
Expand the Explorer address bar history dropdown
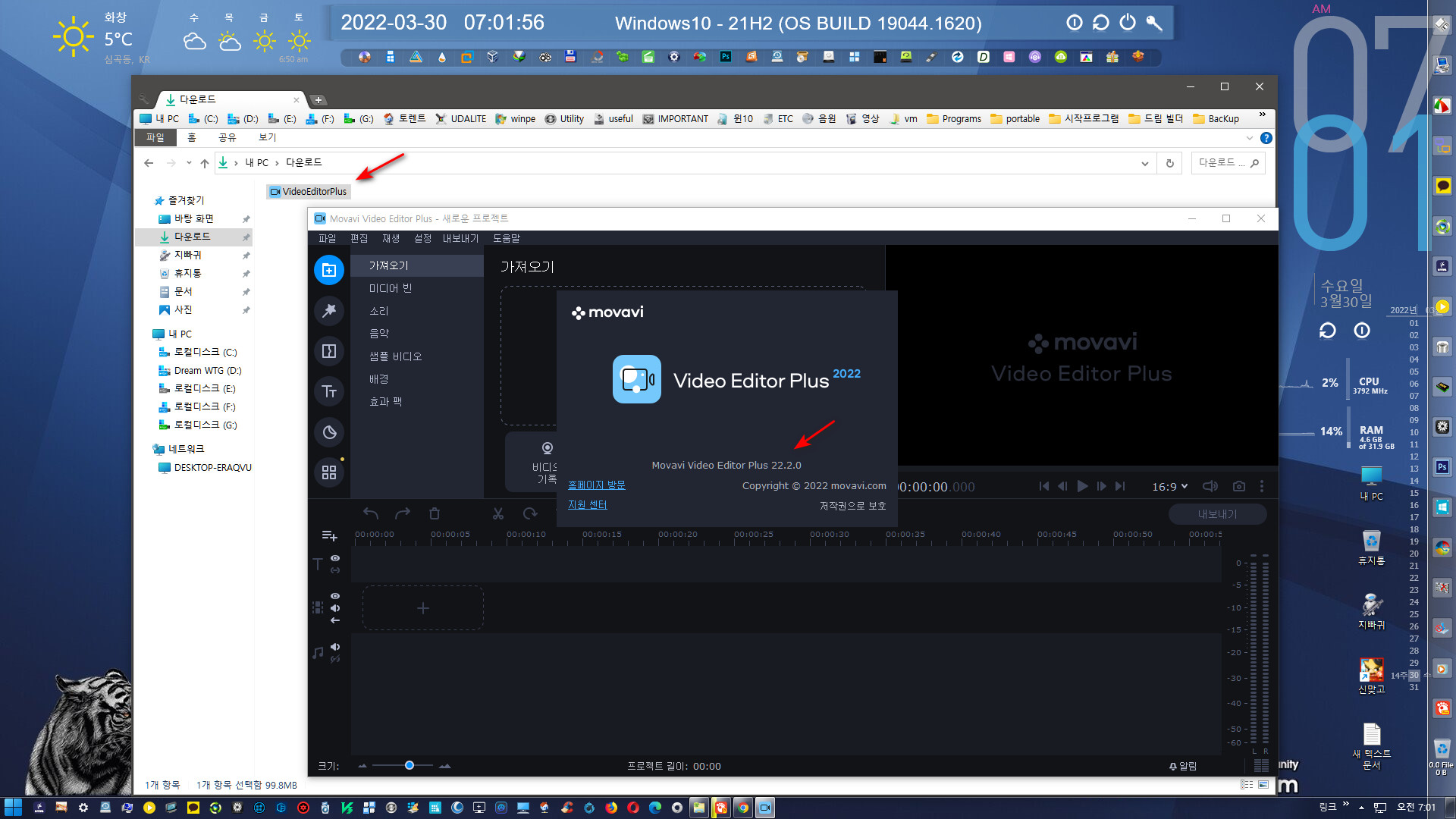tap(1144, 163)
